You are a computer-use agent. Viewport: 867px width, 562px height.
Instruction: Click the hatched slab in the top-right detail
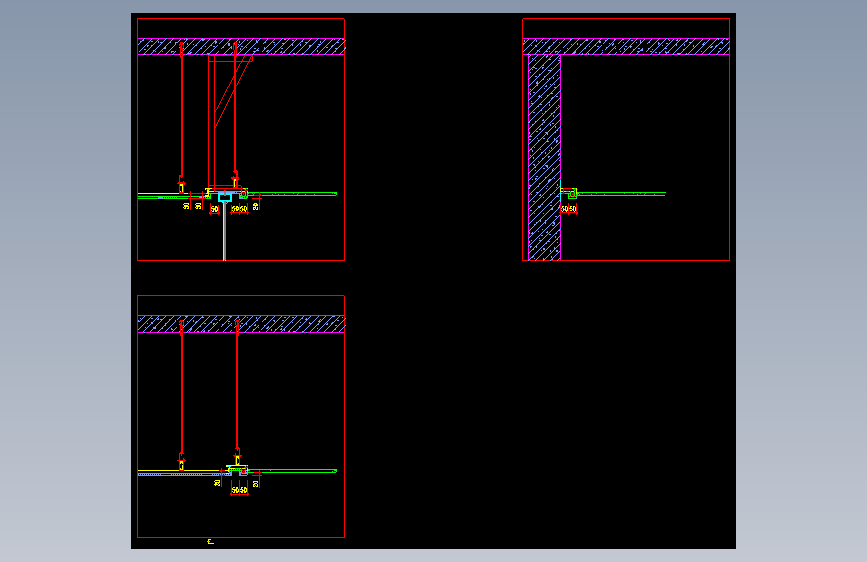[x=626, y=46]
